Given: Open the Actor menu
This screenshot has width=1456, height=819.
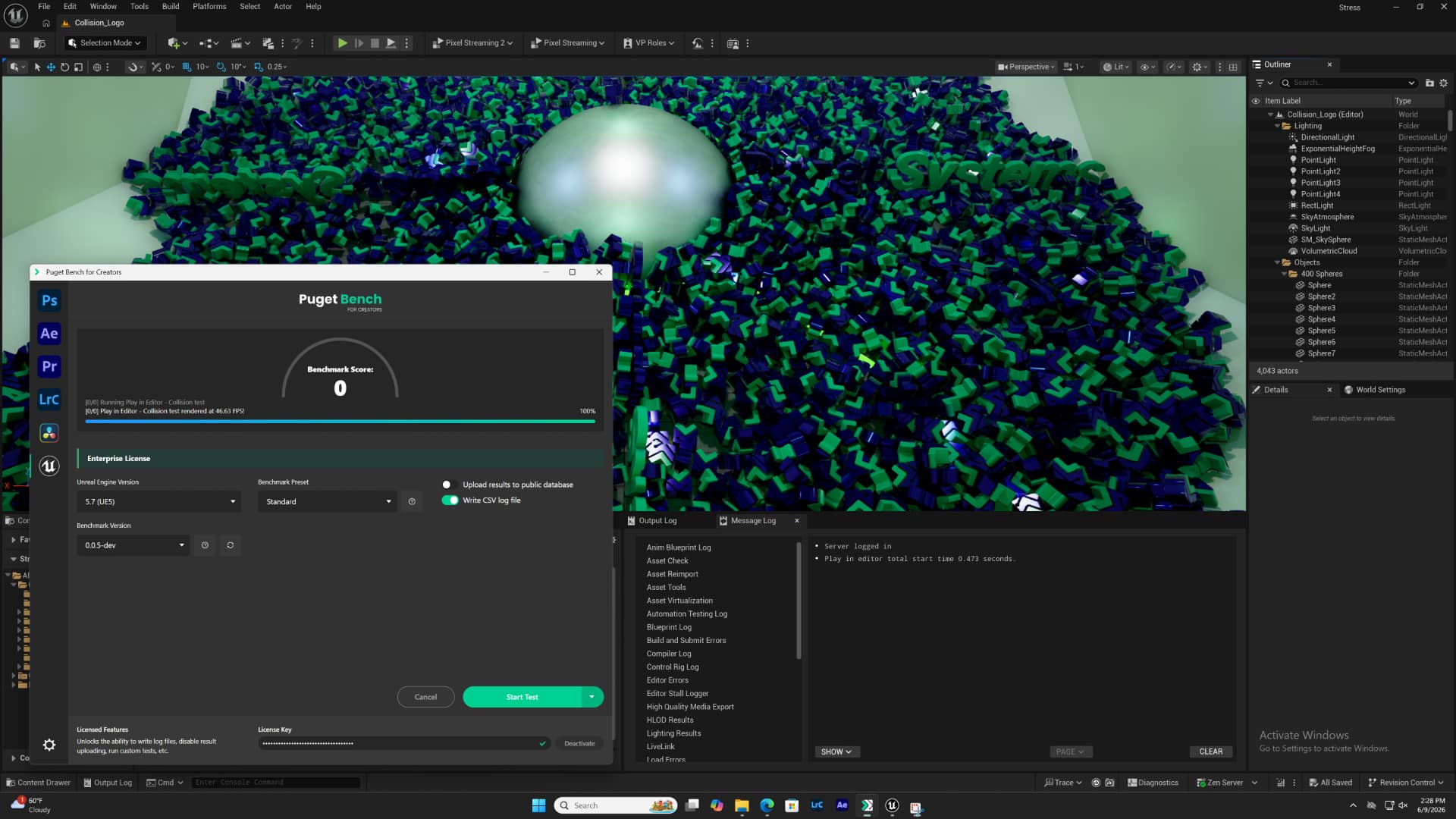Looking at the screenshot, I should pos(283,6).
